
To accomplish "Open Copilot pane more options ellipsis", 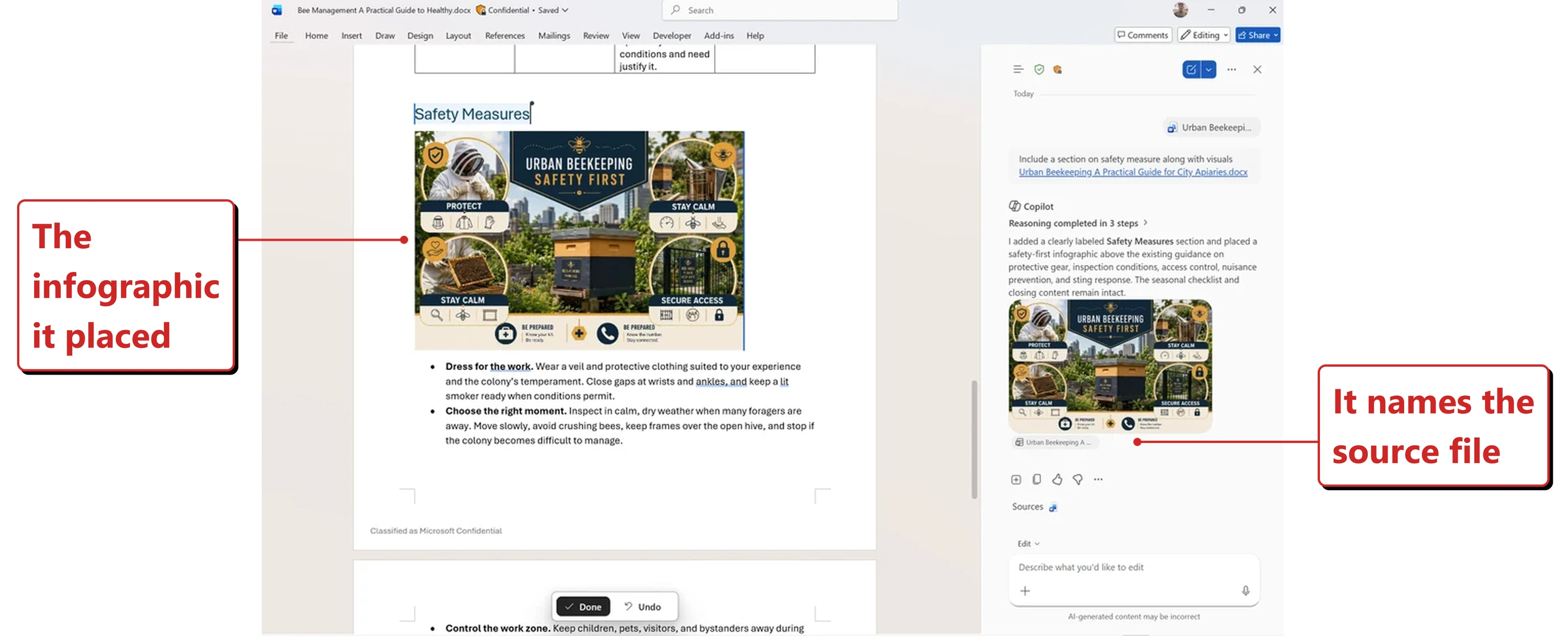I will (1231, 69).
